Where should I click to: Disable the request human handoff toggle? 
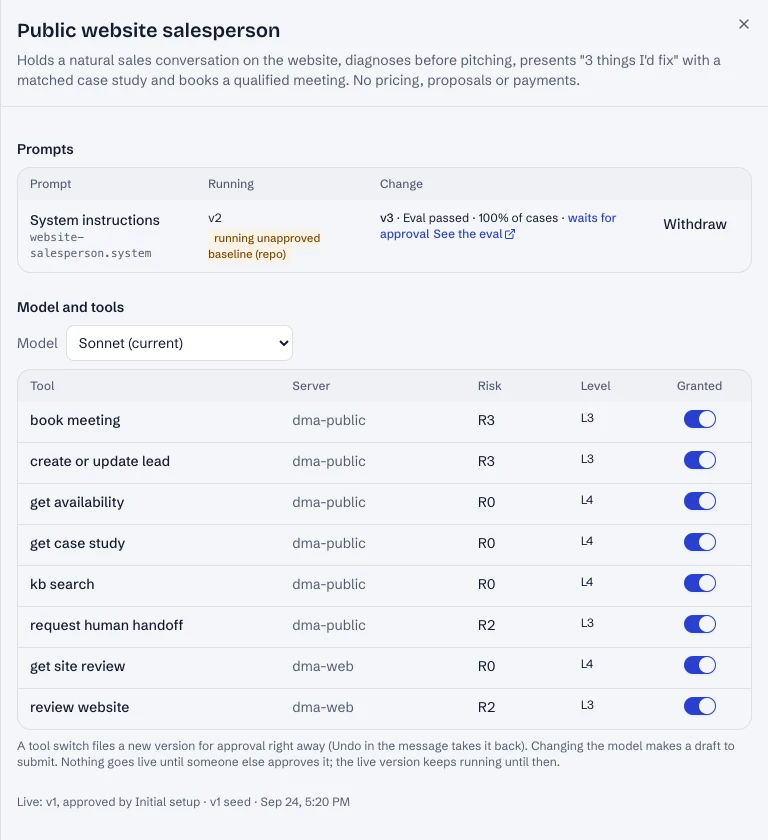pos(699,624)
